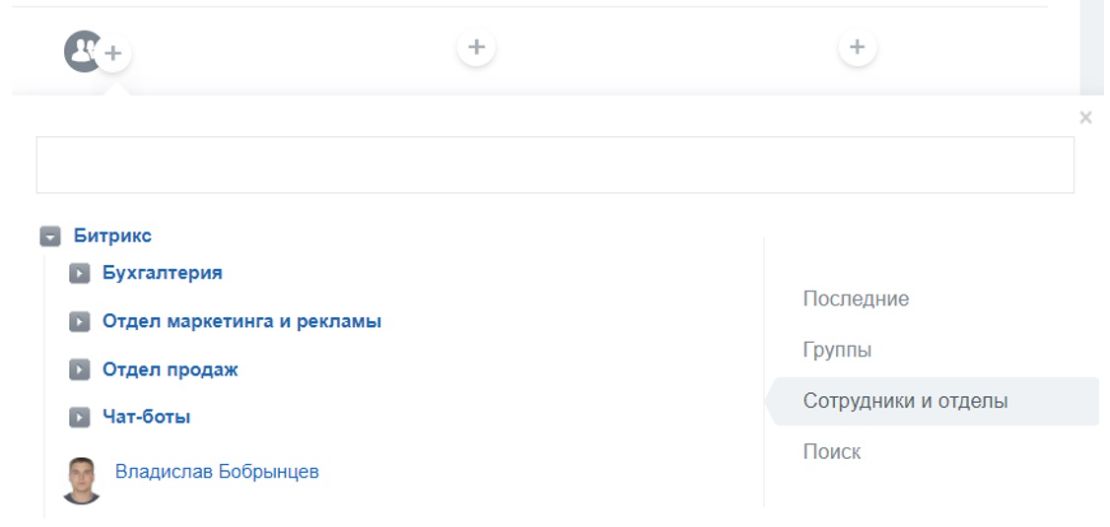
Task: Expand the Чат-боты department arrow
Action: pyautogui.click(x=79, y=417)
